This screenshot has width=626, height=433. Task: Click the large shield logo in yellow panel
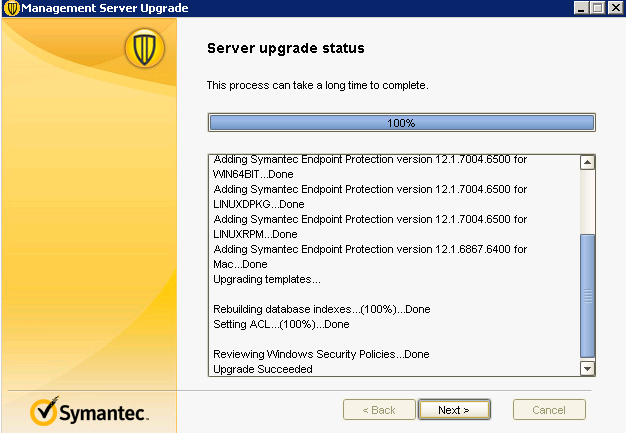(x=145, y=48)
